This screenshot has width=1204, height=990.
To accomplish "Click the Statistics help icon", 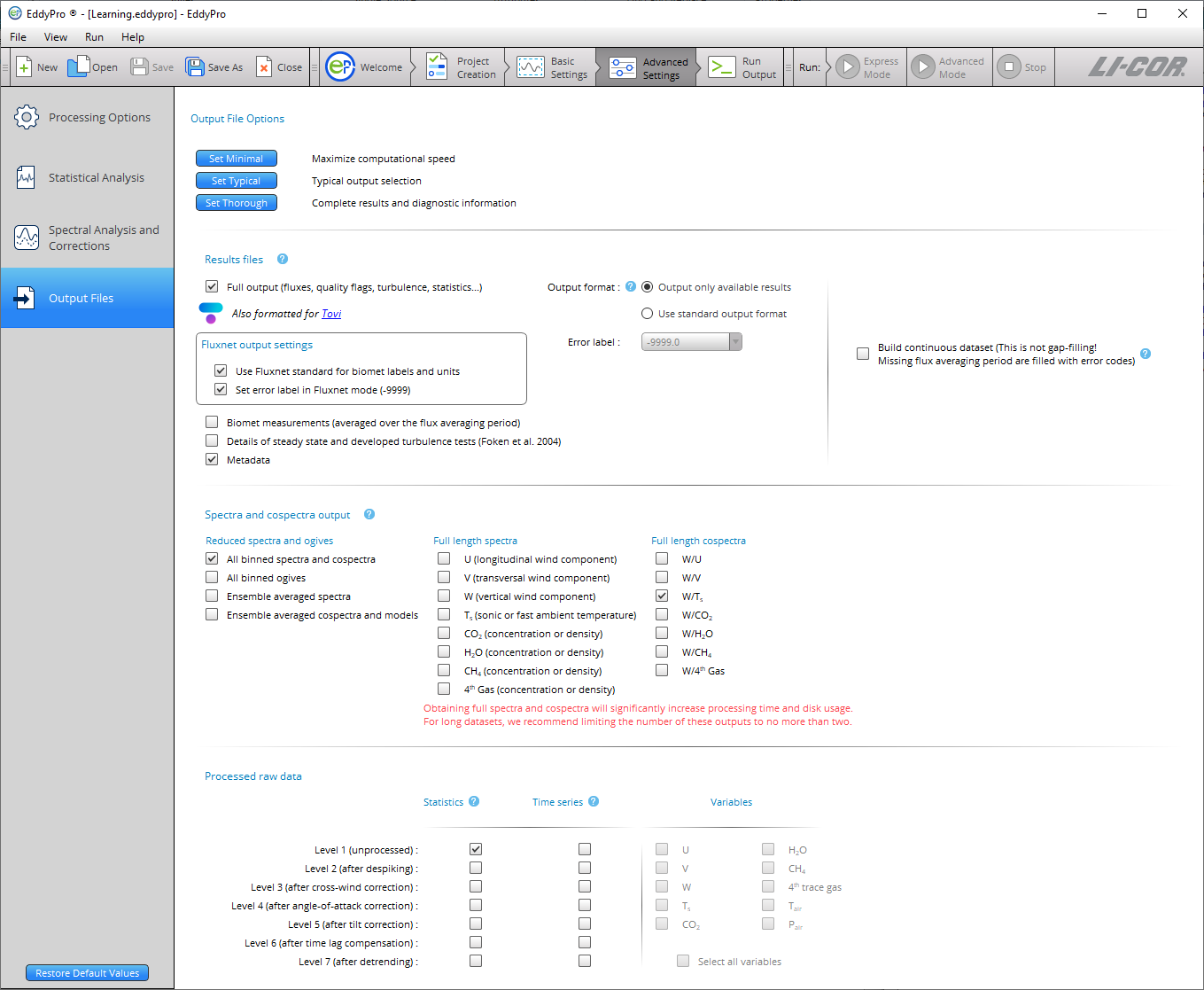I will coord(474,801).
